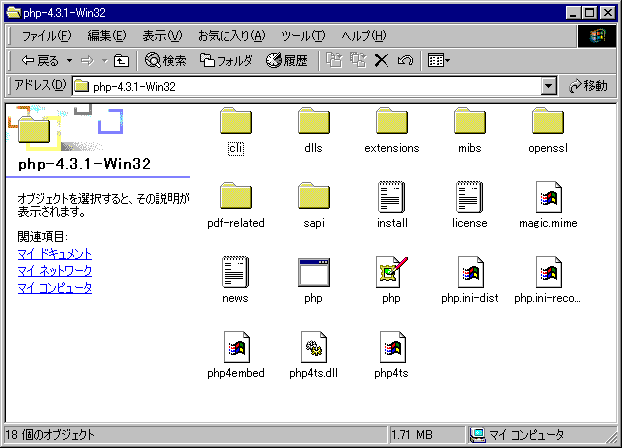Select the mibs folder icon
Viewport: 622px width, 448px height.
470,121
